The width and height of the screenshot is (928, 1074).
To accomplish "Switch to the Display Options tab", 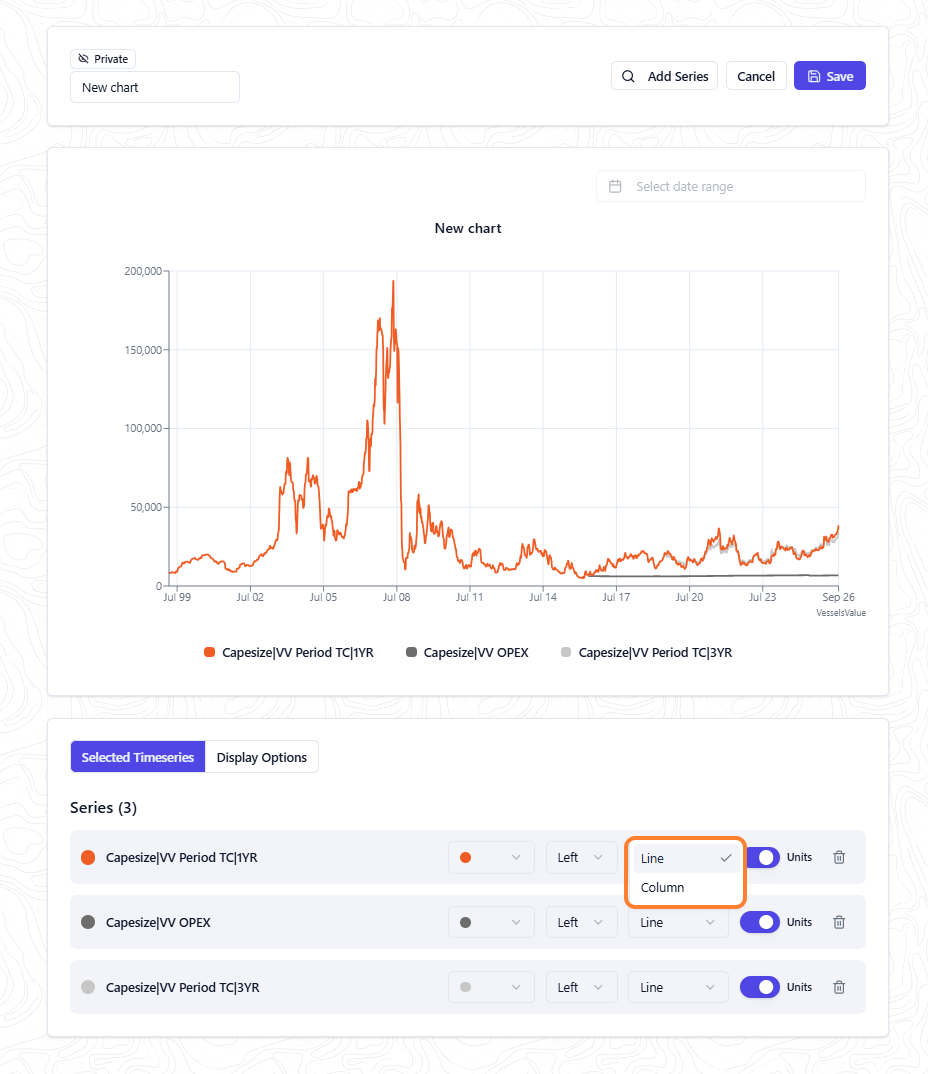I will (x=262, y=757).
